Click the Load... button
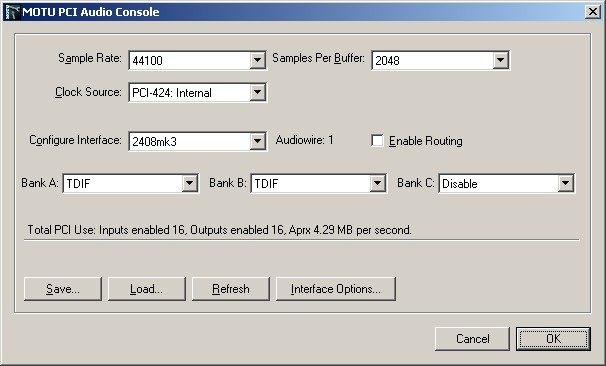This screenshot has width=606, height=366. click(x=146, y=289)
